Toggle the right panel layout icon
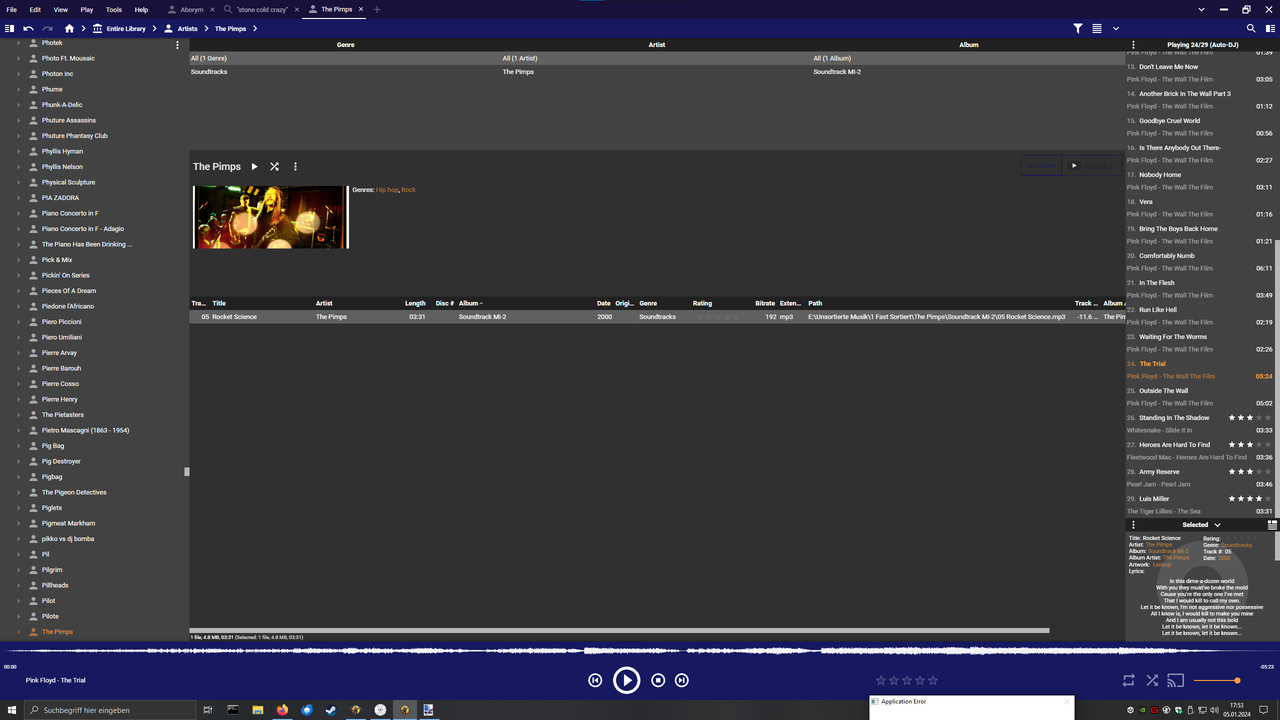Viewport: 1280px width, 720px height. click(1270, 29)
